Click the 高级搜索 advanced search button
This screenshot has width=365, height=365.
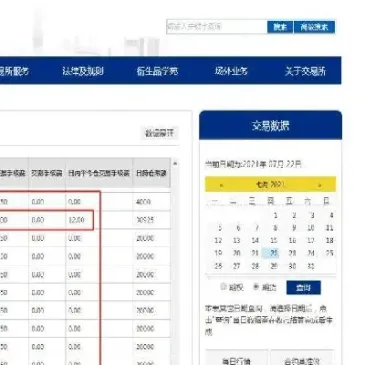[314, 27]
